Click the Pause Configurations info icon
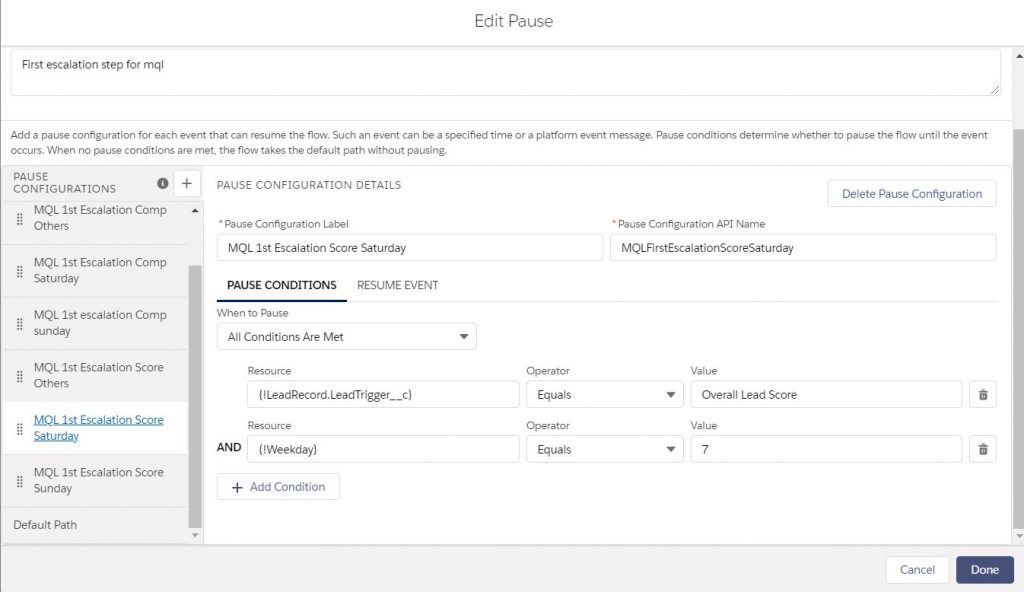The width and height of the screenshot is (1024, 592). coord(163,183)
